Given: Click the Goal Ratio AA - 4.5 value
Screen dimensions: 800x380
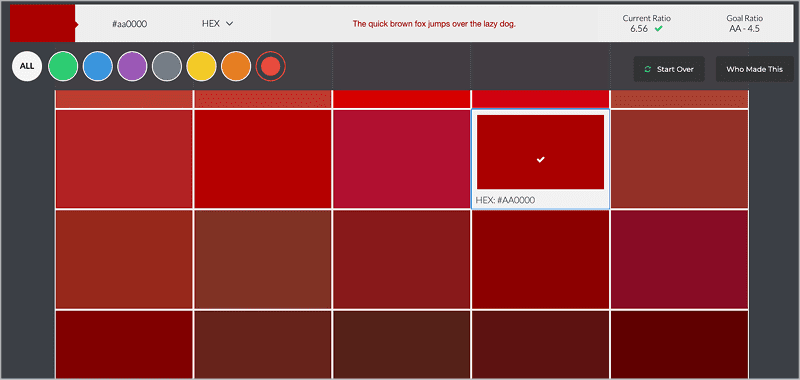Looking at the screenshot, I should click(x=744, y=29).
